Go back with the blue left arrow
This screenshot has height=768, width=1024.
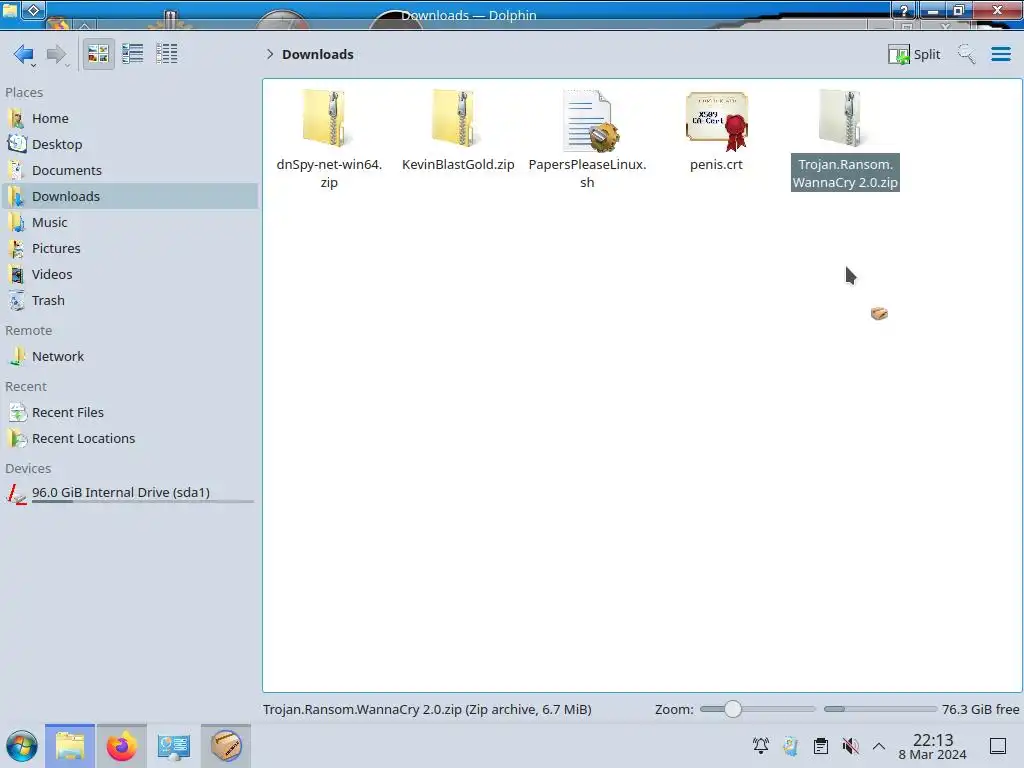(24, 54)
